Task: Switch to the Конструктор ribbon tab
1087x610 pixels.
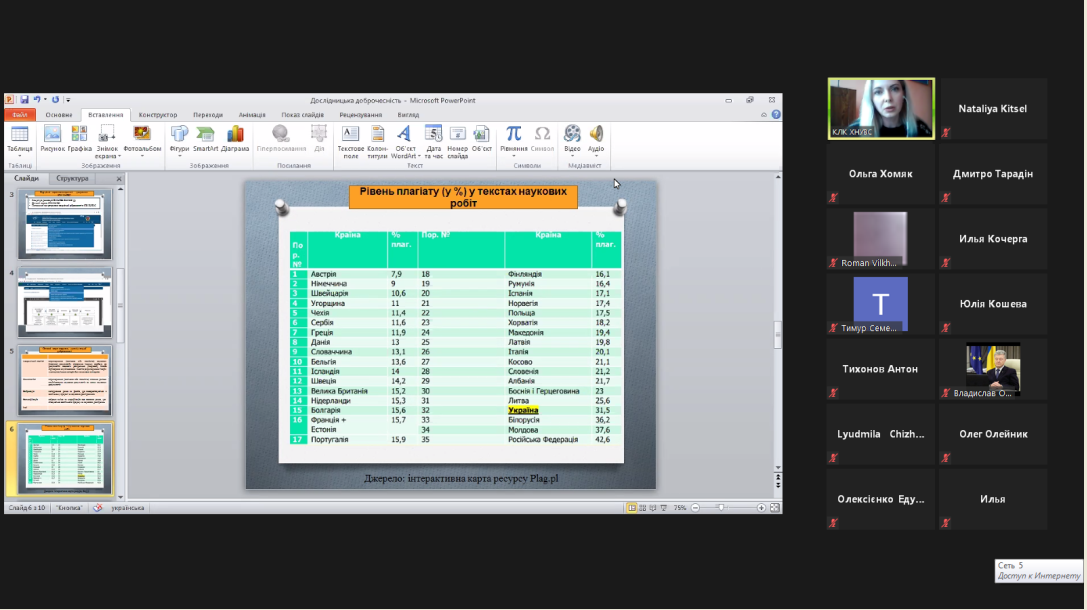Action: (x=158, y=115)
